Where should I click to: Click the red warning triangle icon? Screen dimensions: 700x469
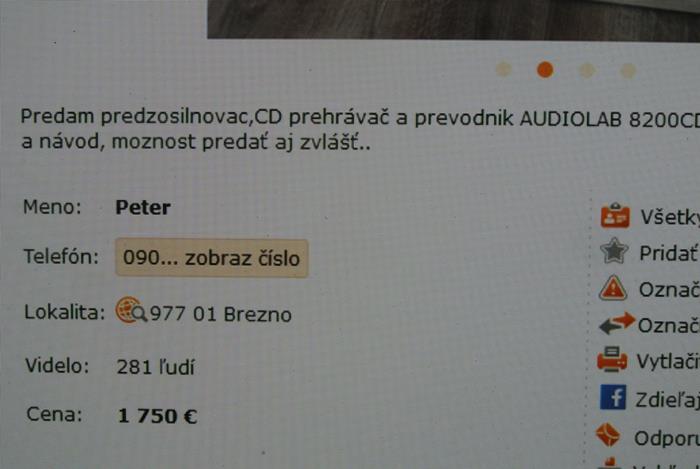613,287
